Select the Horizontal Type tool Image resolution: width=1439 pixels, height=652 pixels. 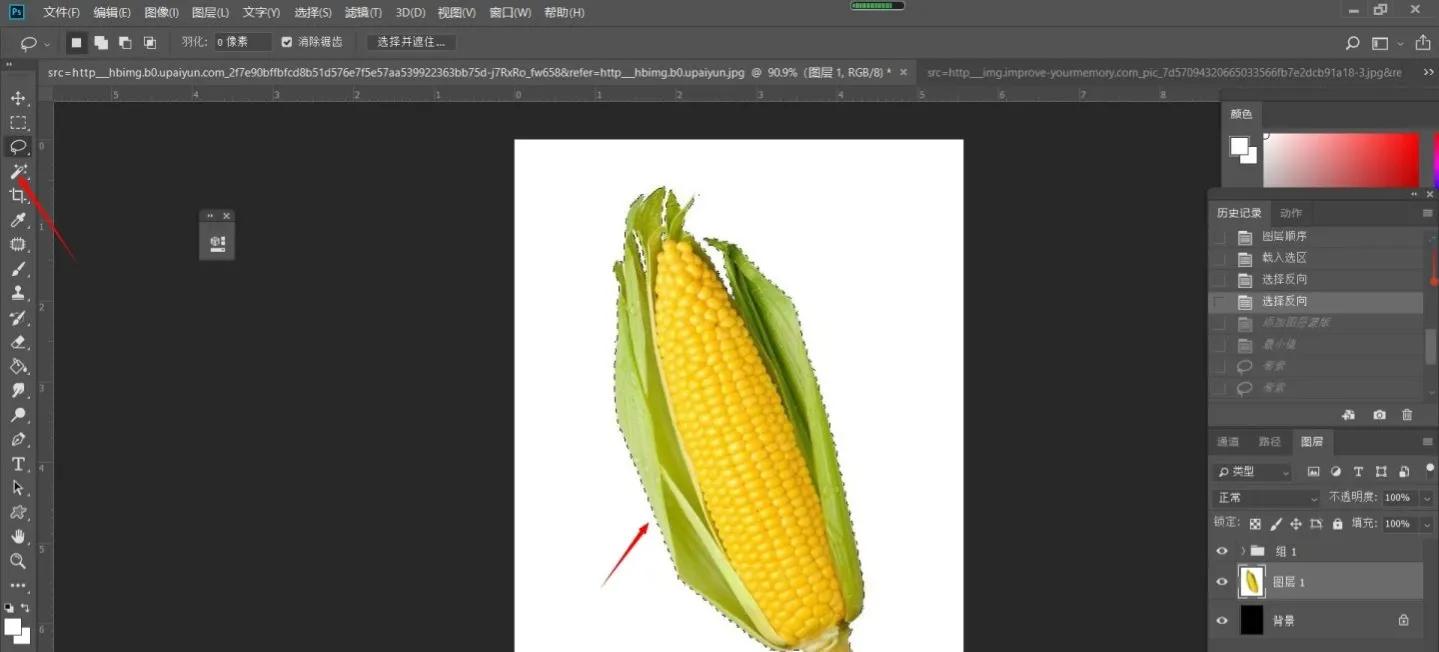pyautogui.click(x=18, y=464)
